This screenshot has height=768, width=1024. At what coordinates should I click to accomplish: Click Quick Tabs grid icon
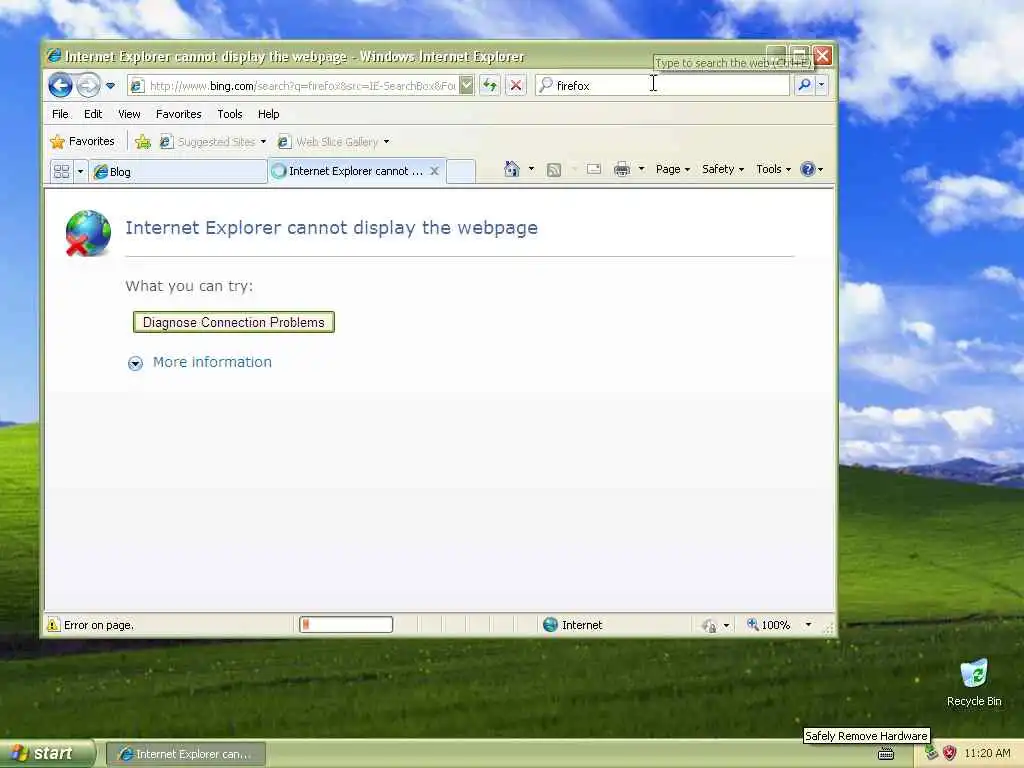(x=61, y=171)
